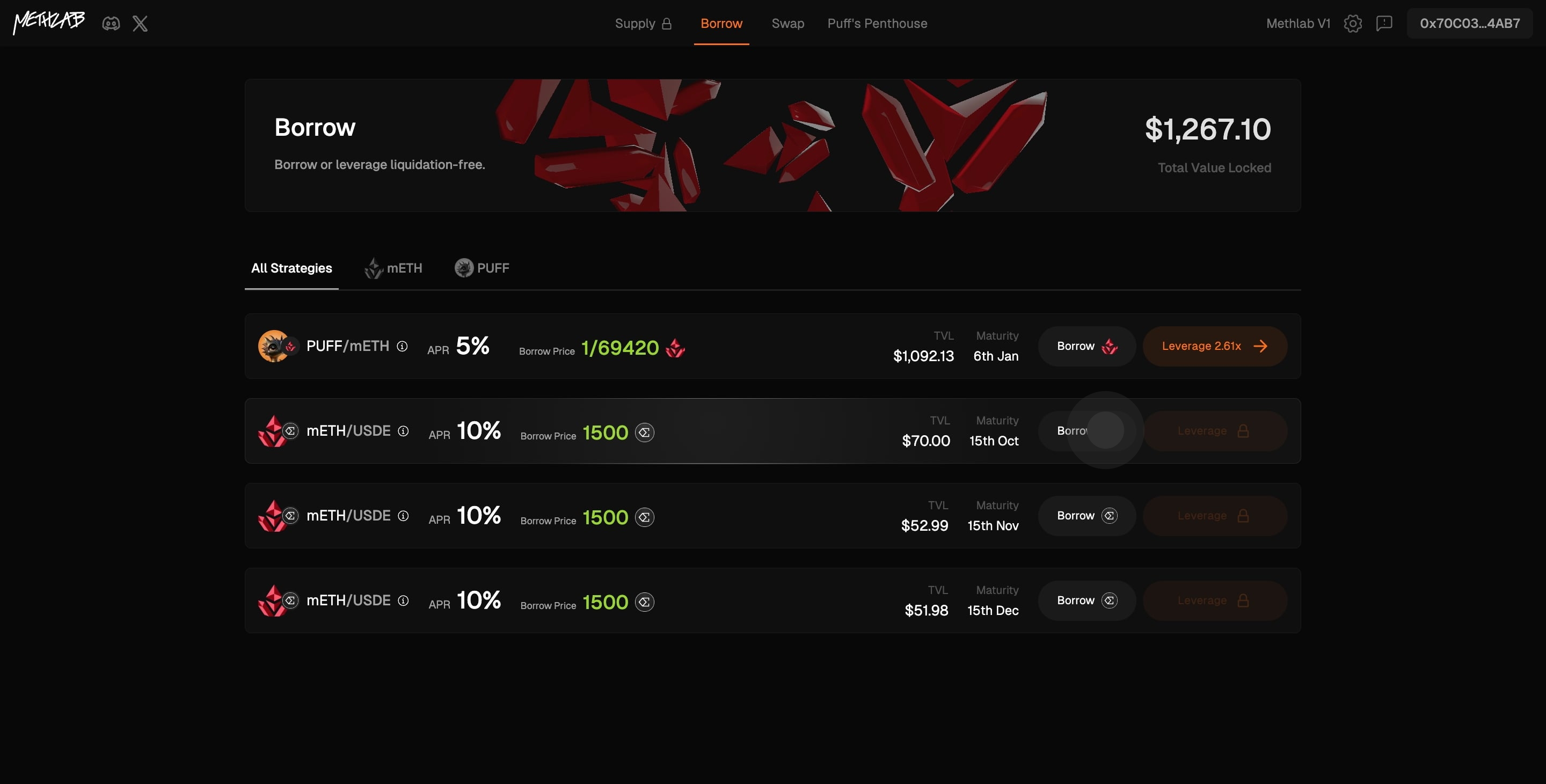Click Leverage 2.61x button
The height and width of the screenshot is (784, 1546).
pyautogui.click(x=1214, y=346)
